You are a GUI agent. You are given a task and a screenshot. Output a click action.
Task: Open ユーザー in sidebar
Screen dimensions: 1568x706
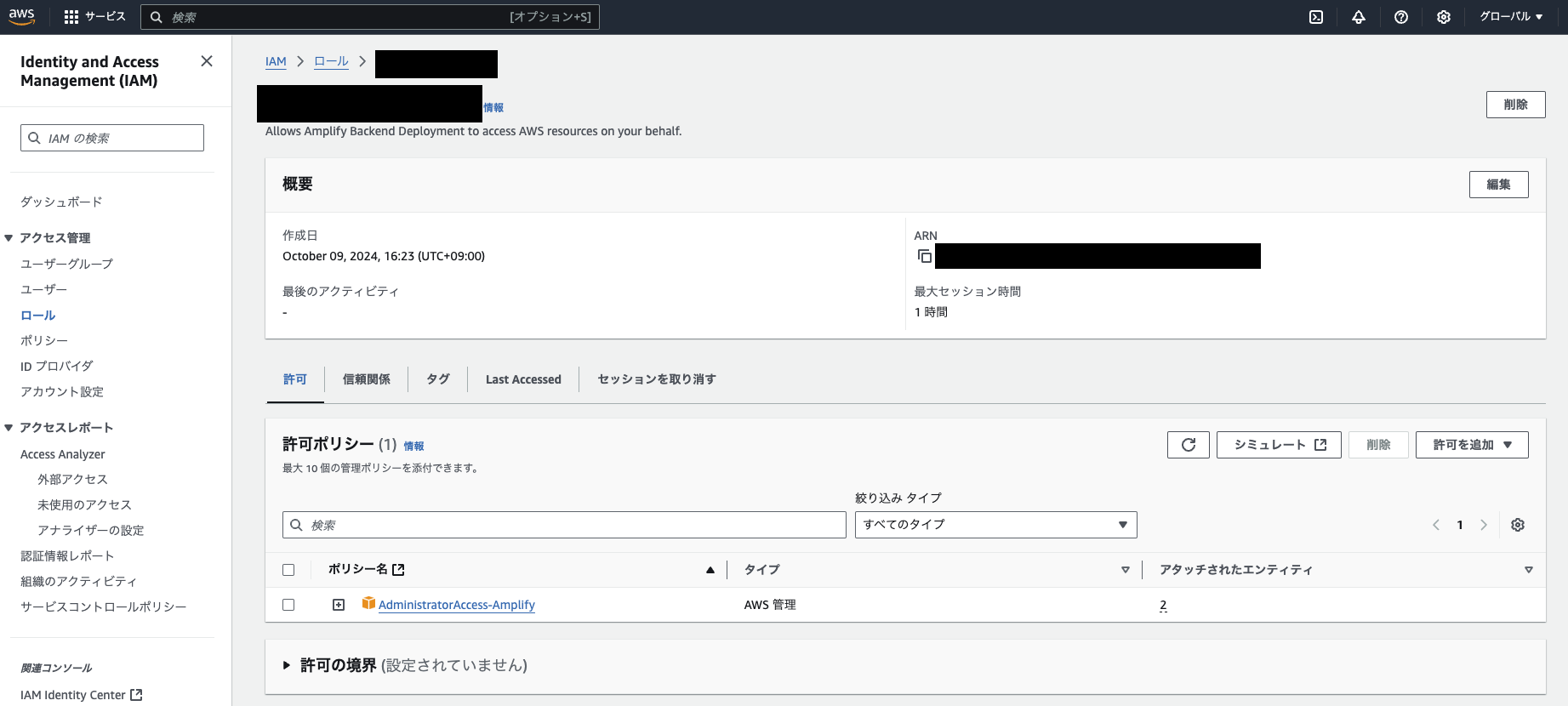coord(43,289)
